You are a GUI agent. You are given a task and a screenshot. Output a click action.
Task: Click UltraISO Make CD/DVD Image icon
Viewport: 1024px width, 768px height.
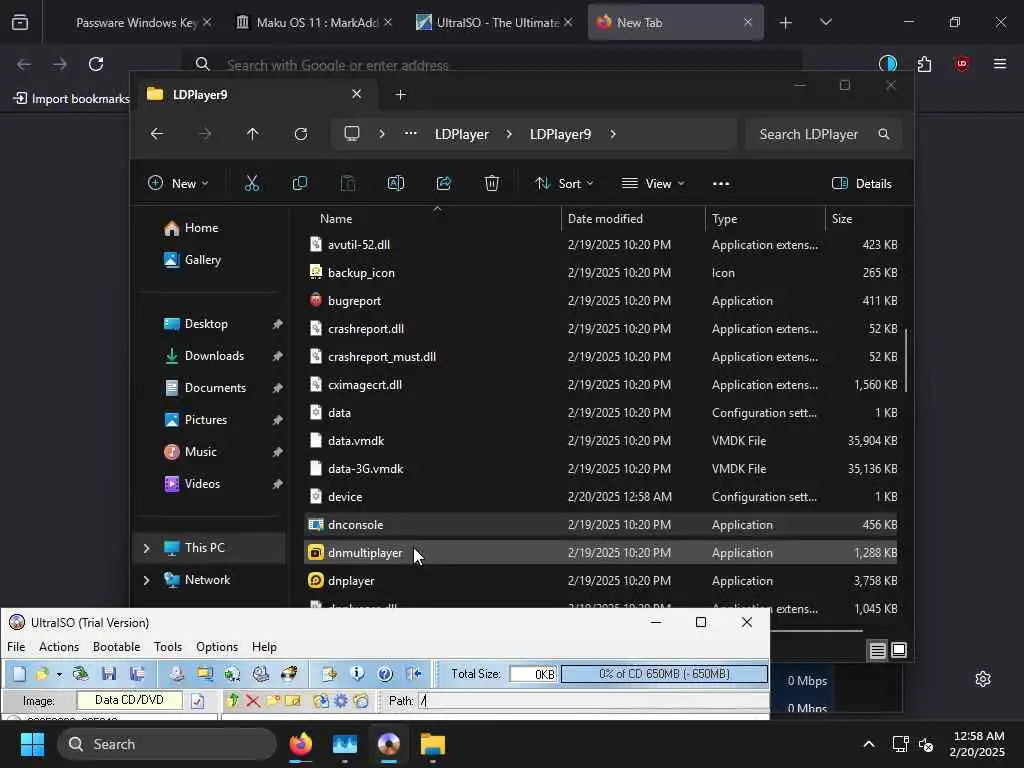pyautogui.click(x=177, y=673)
